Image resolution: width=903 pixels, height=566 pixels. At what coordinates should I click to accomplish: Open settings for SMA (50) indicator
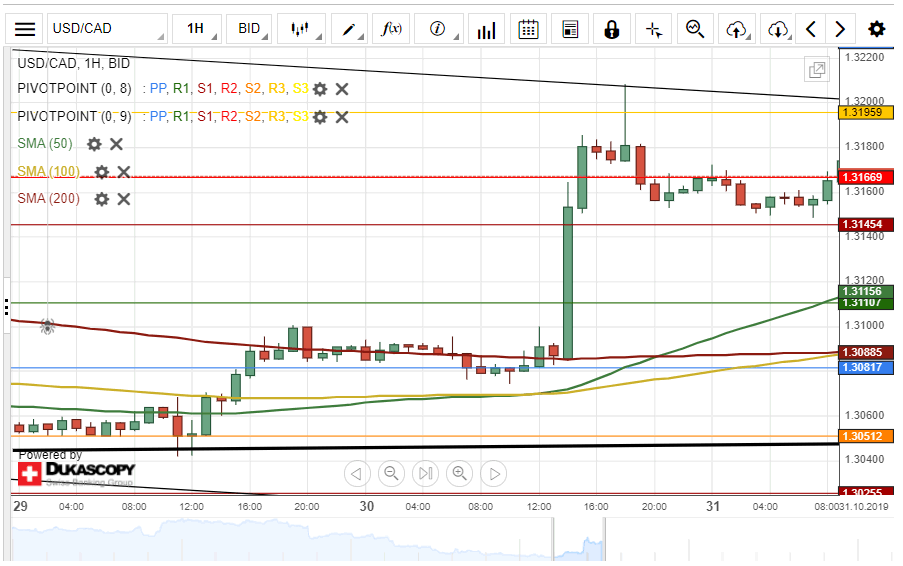coord(94,144)
